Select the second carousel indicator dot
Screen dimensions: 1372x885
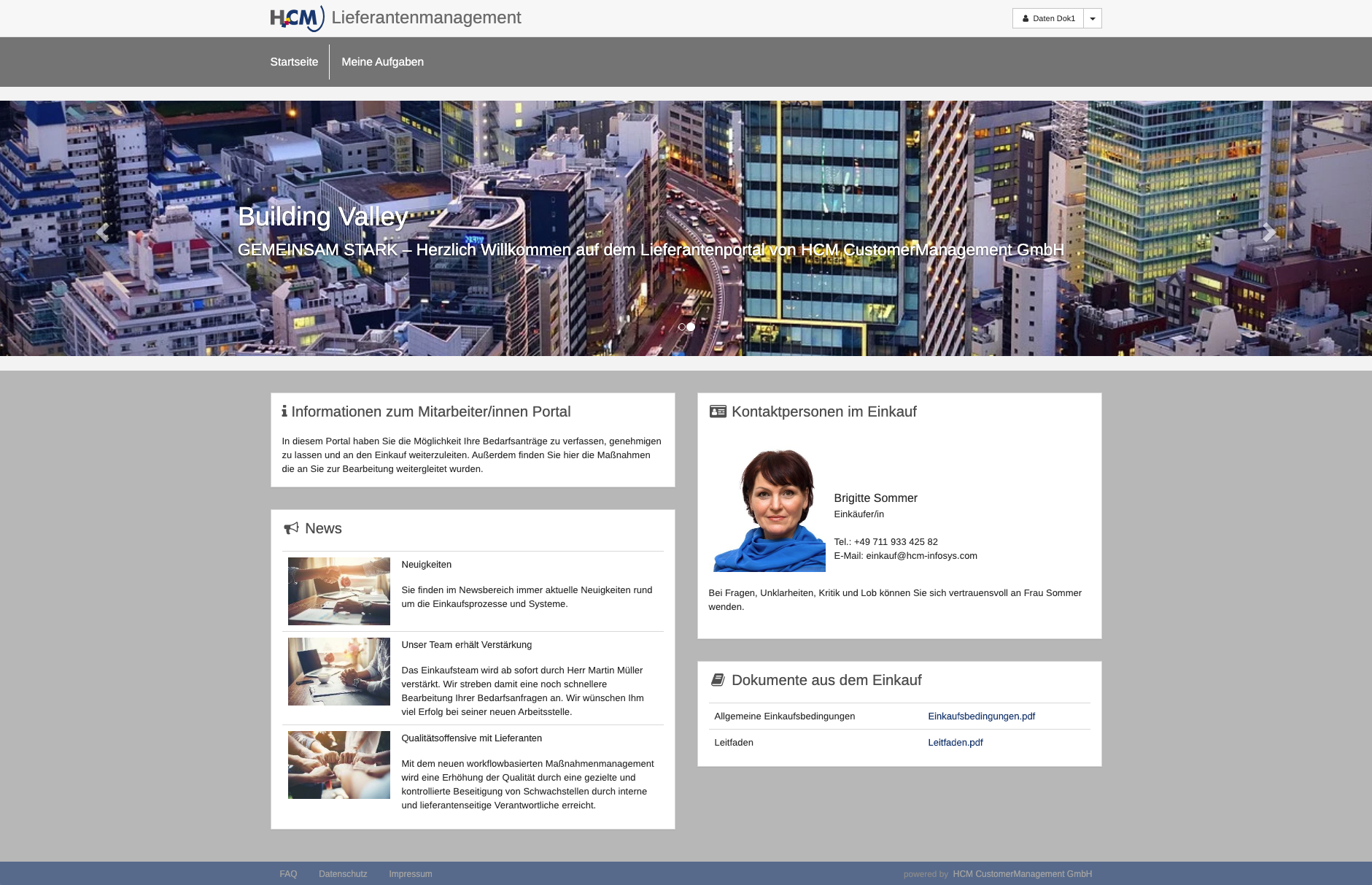691,327
